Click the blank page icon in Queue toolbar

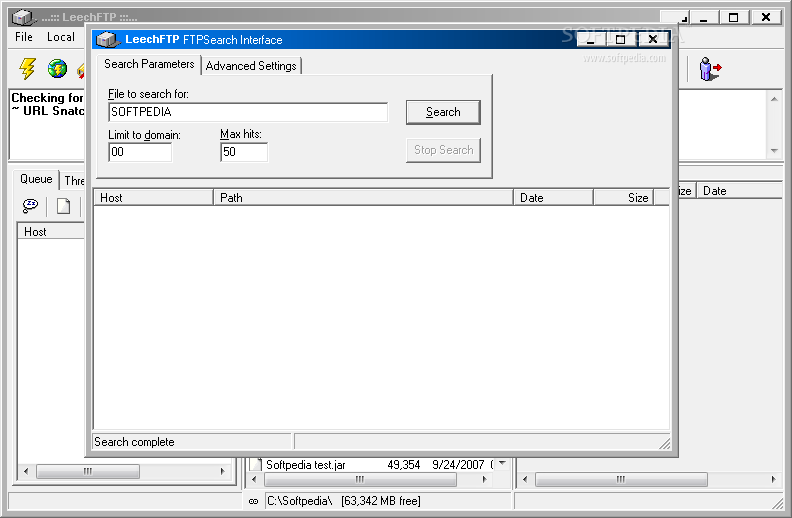(x=64, y=206)
